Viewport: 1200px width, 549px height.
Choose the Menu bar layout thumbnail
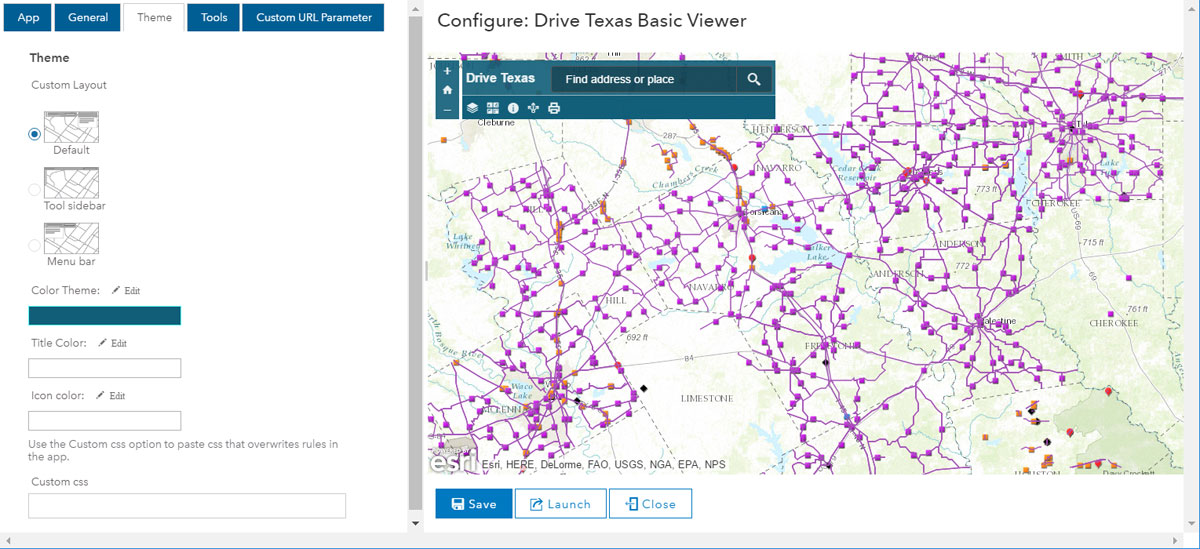[x=72, y=238]
